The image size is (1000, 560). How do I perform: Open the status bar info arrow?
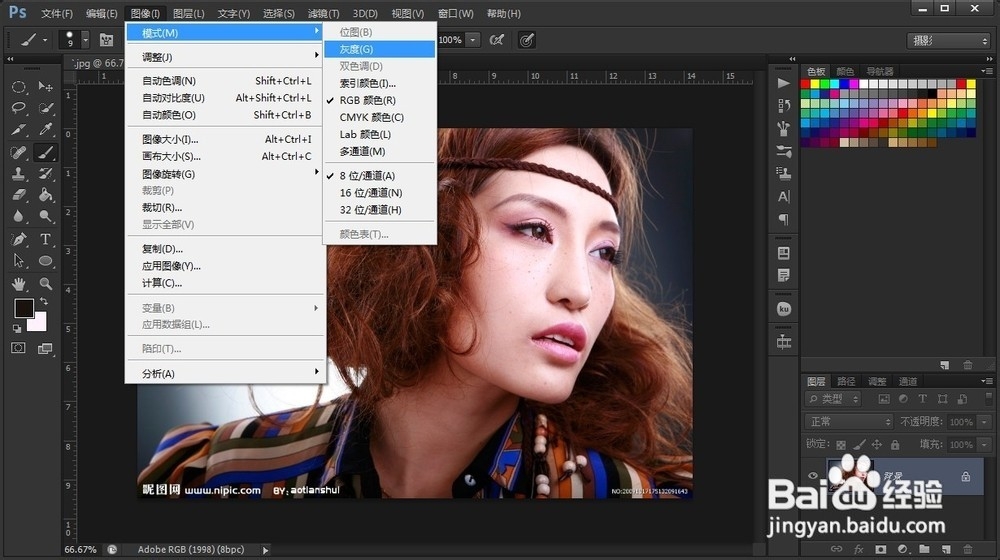265,550
